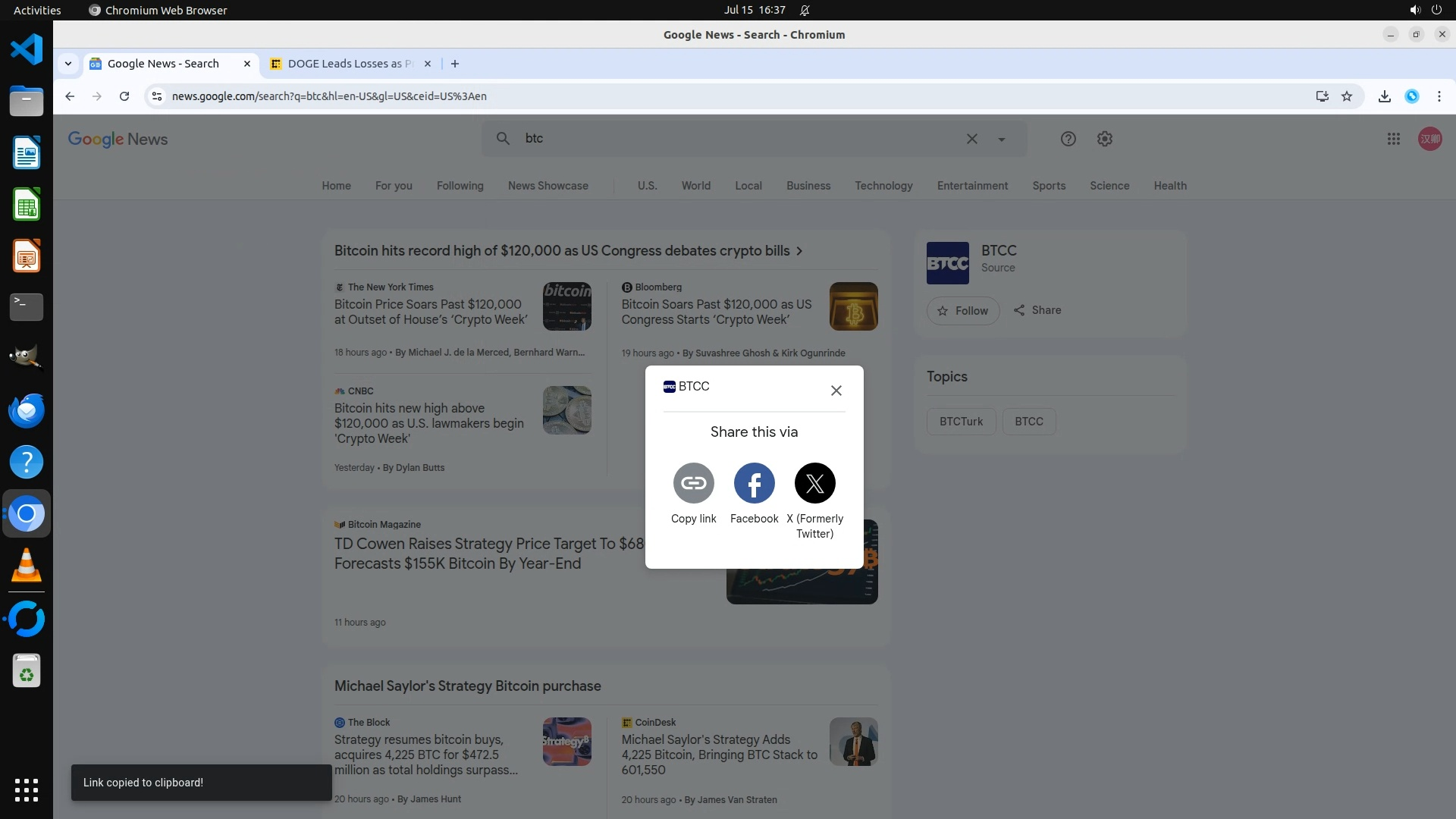Share via the Facebook icon
Image resolution: width=1456 pixels, height=819 pixels.
(x=754, y=483)
